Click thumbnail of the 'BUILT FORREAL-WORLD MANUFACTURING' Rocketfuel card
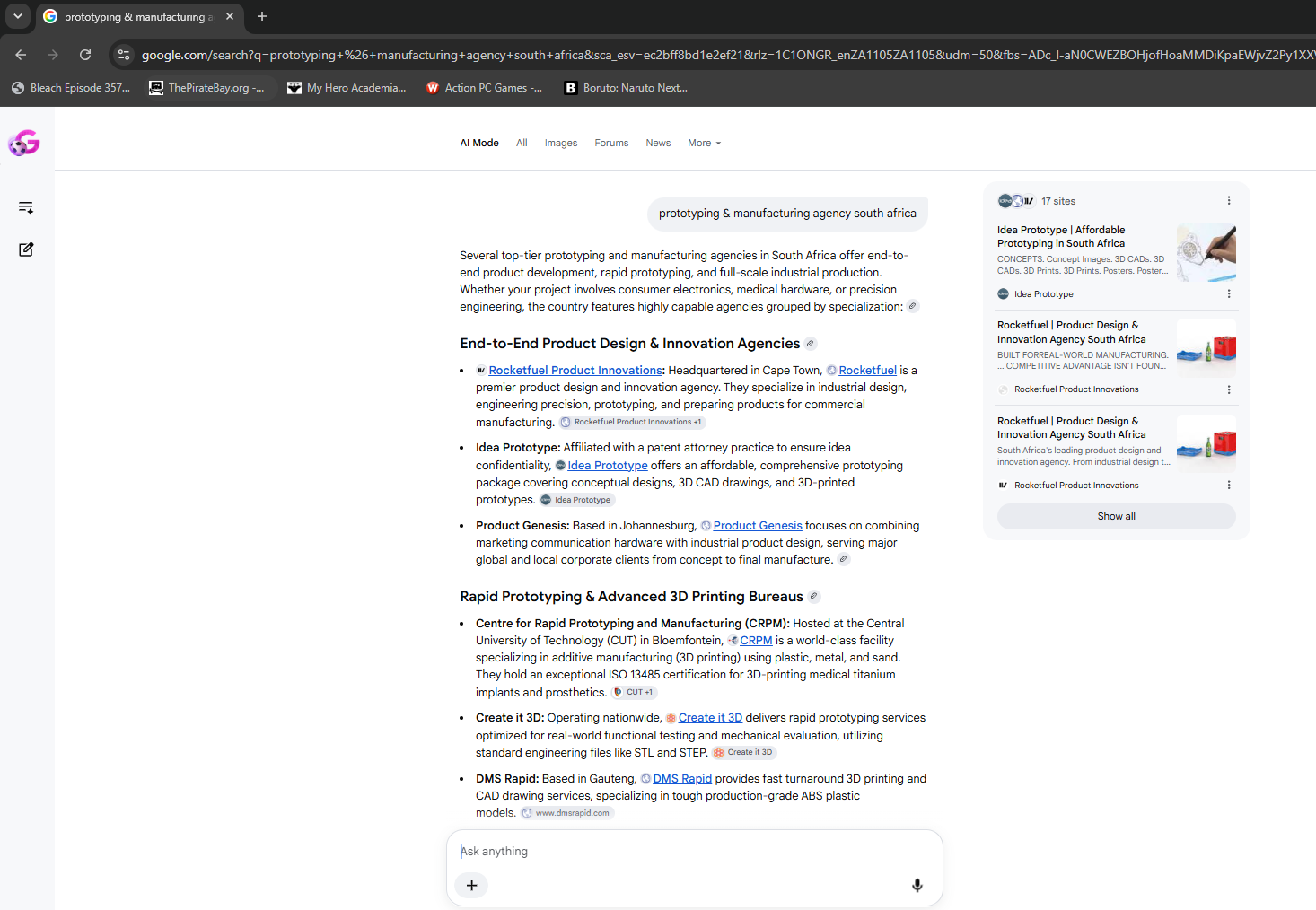Screen dimensions: 1316x910 point(1206,348)
